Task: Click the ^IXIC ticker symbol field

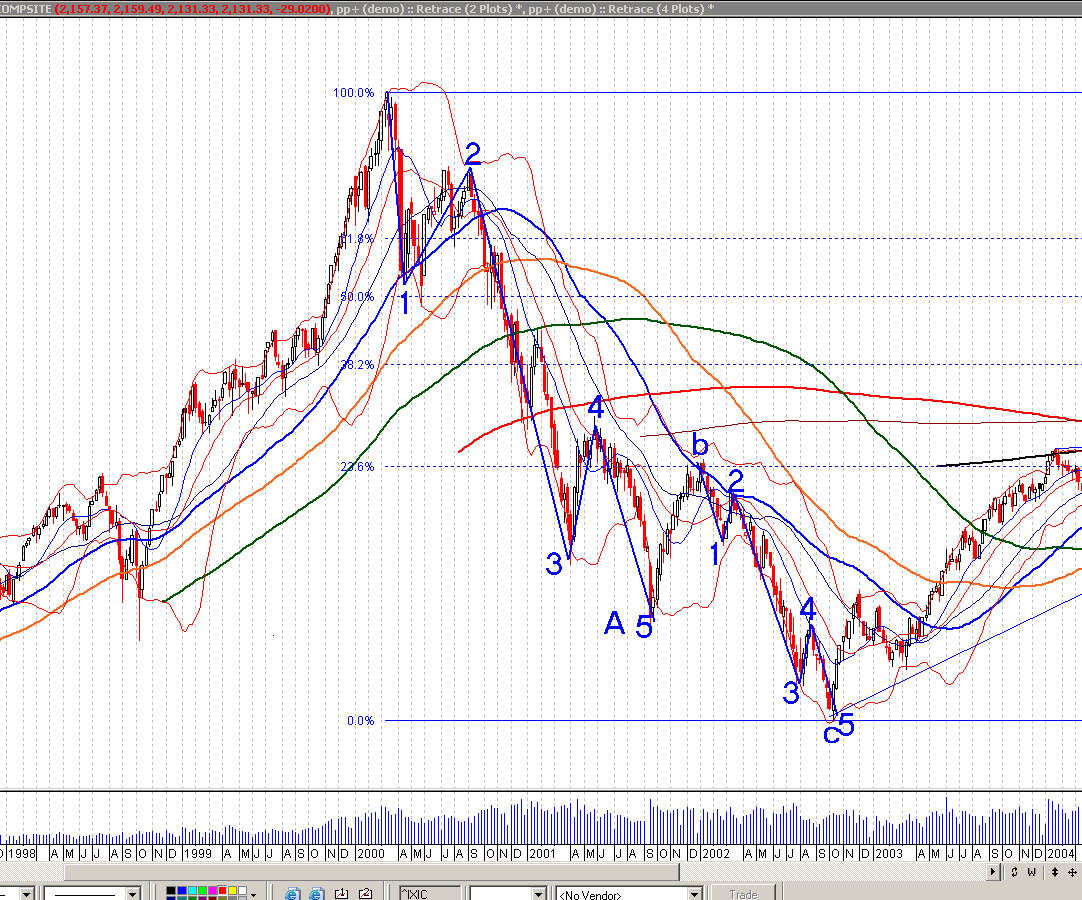Action: click(429, 894)
